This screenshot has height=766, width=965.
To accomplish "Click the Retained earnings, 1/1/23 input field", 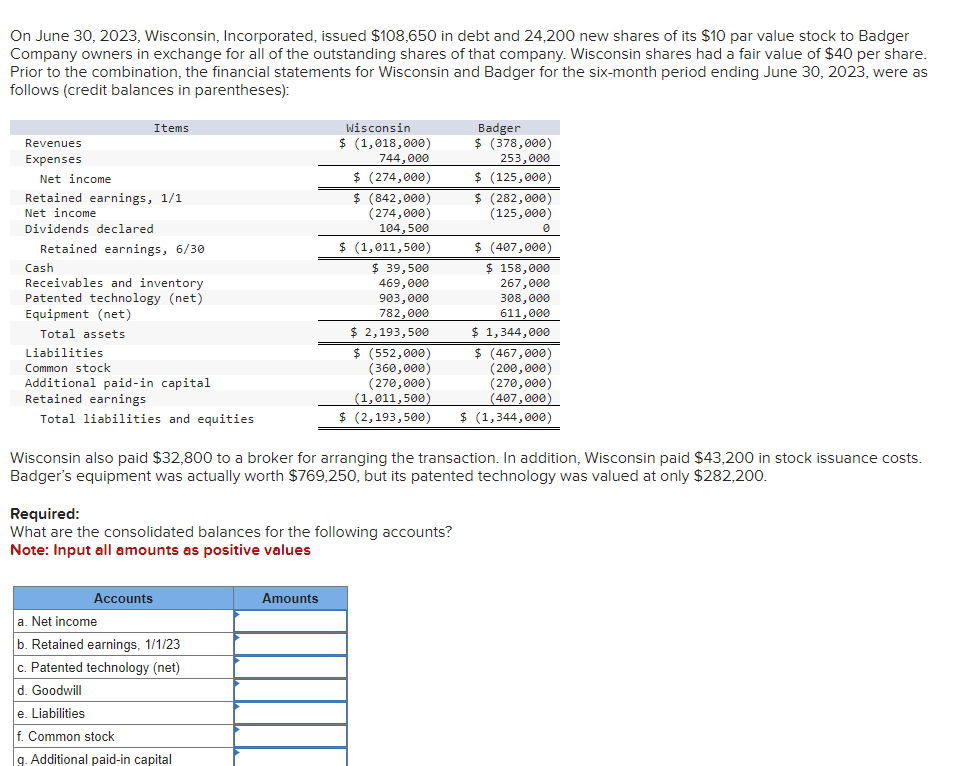I will pyautogui.click(x=292, y=644).
